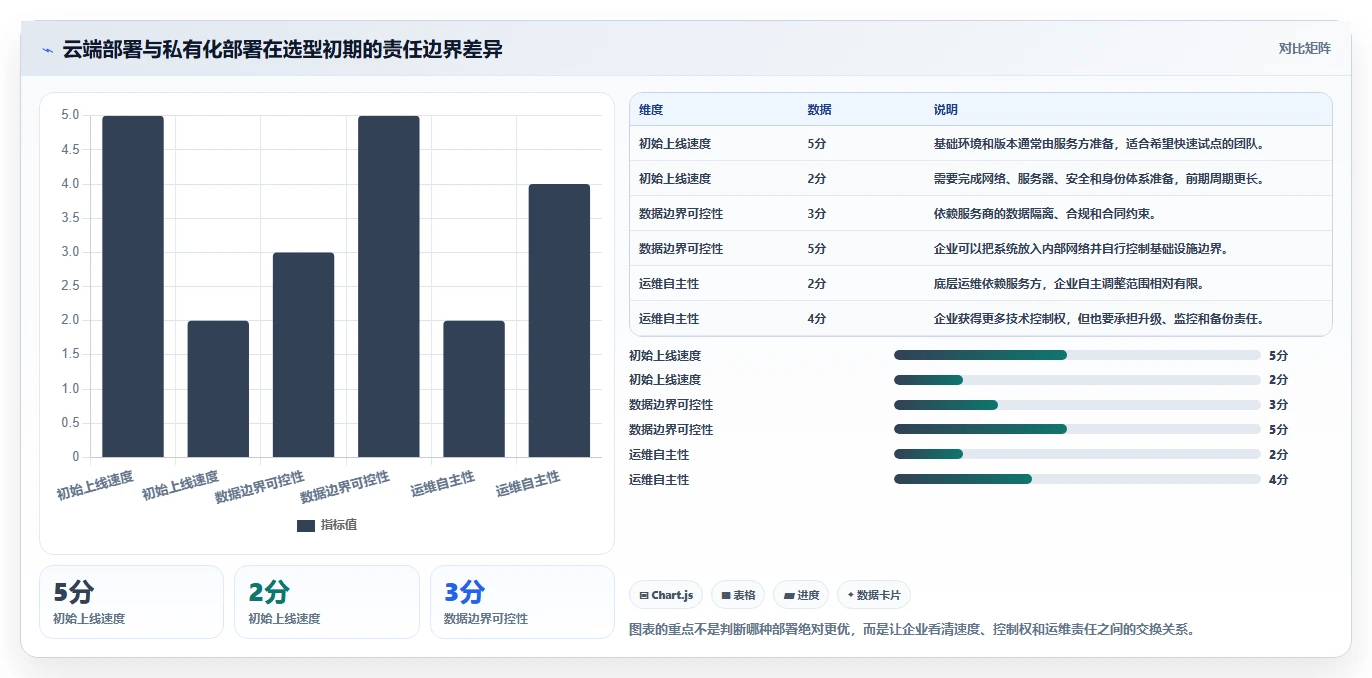
Task: Click the 数据边界可控性 chart bar valued 3.0
Action: 303,355
